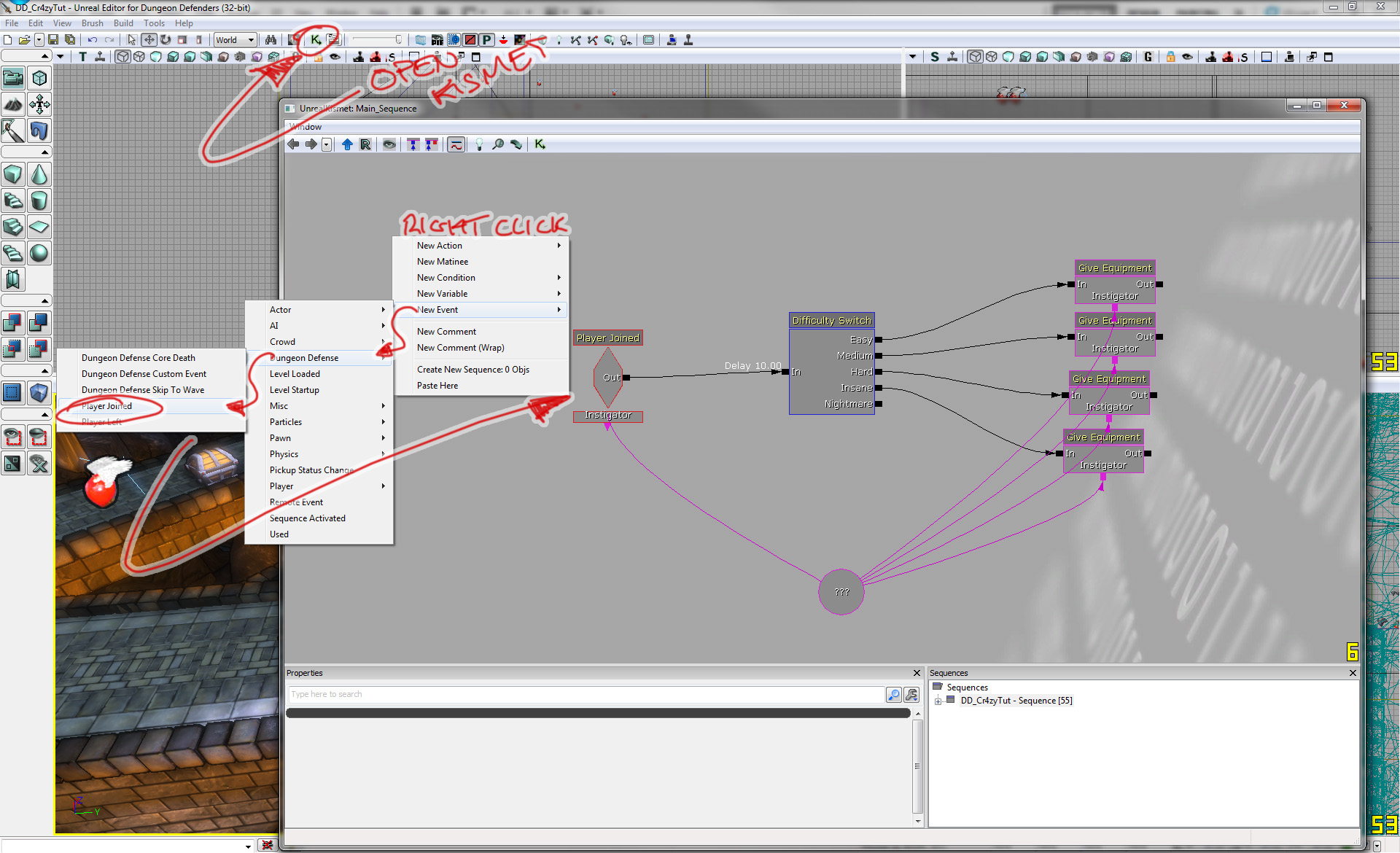Toggle the realtime joystick icon in left viewport
This screenshot has height=853, width=1400.
pos(100,57)
